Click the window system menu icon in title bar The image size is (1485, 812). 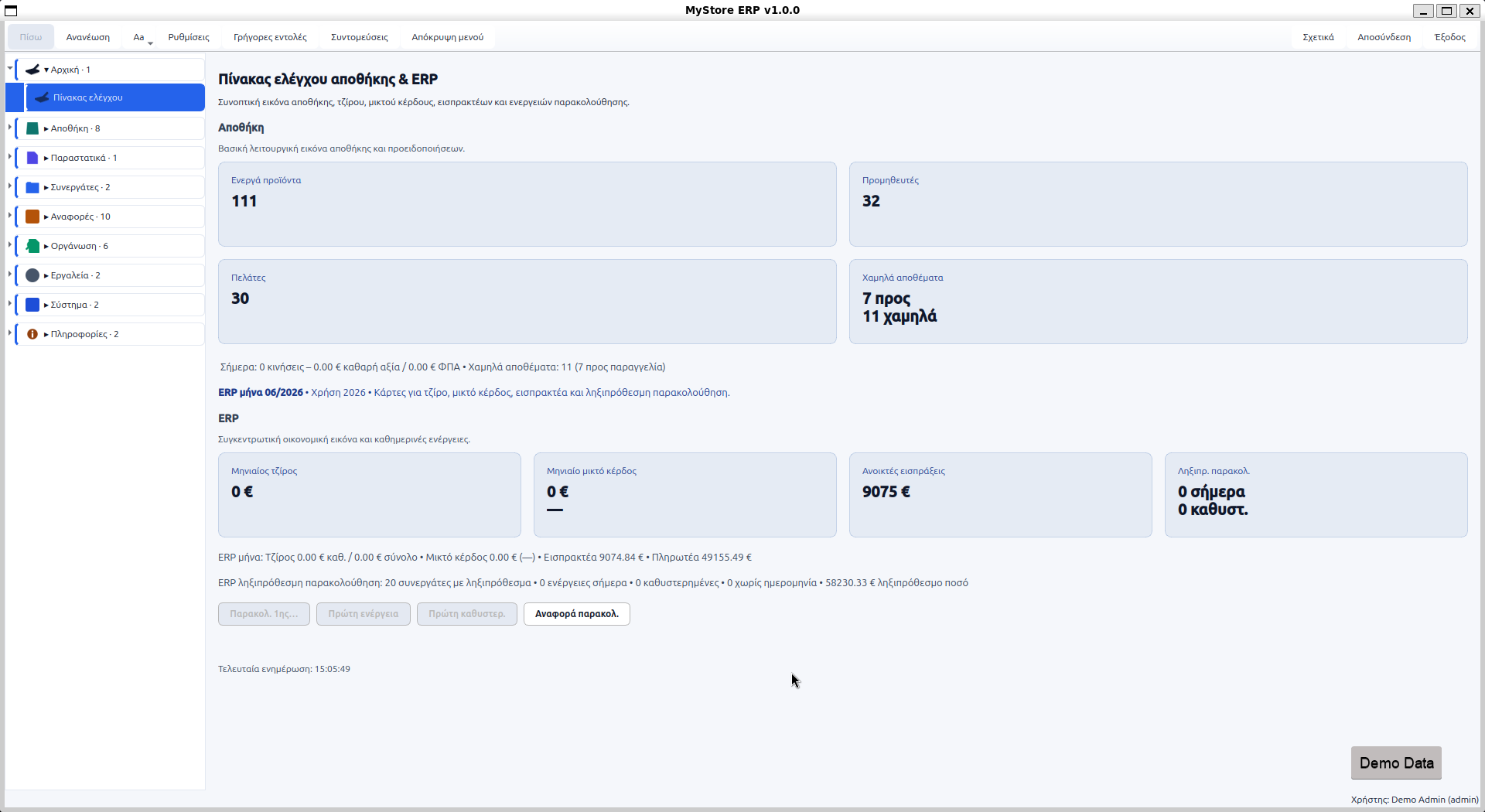(11, 10)
